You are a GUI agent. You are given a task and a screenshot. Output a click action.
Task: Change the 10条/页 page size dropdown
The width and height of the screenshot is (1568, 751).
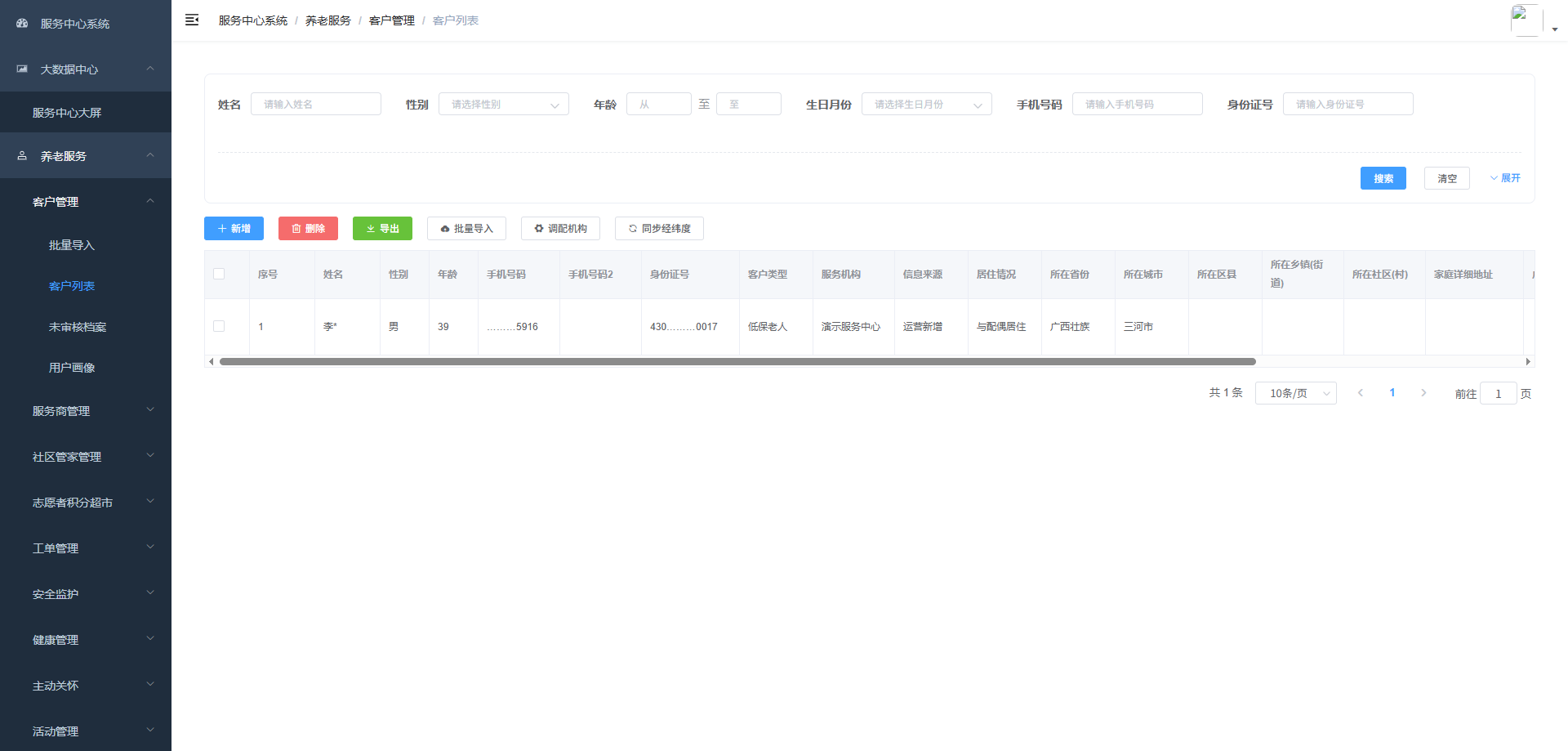pos(1296,393)
